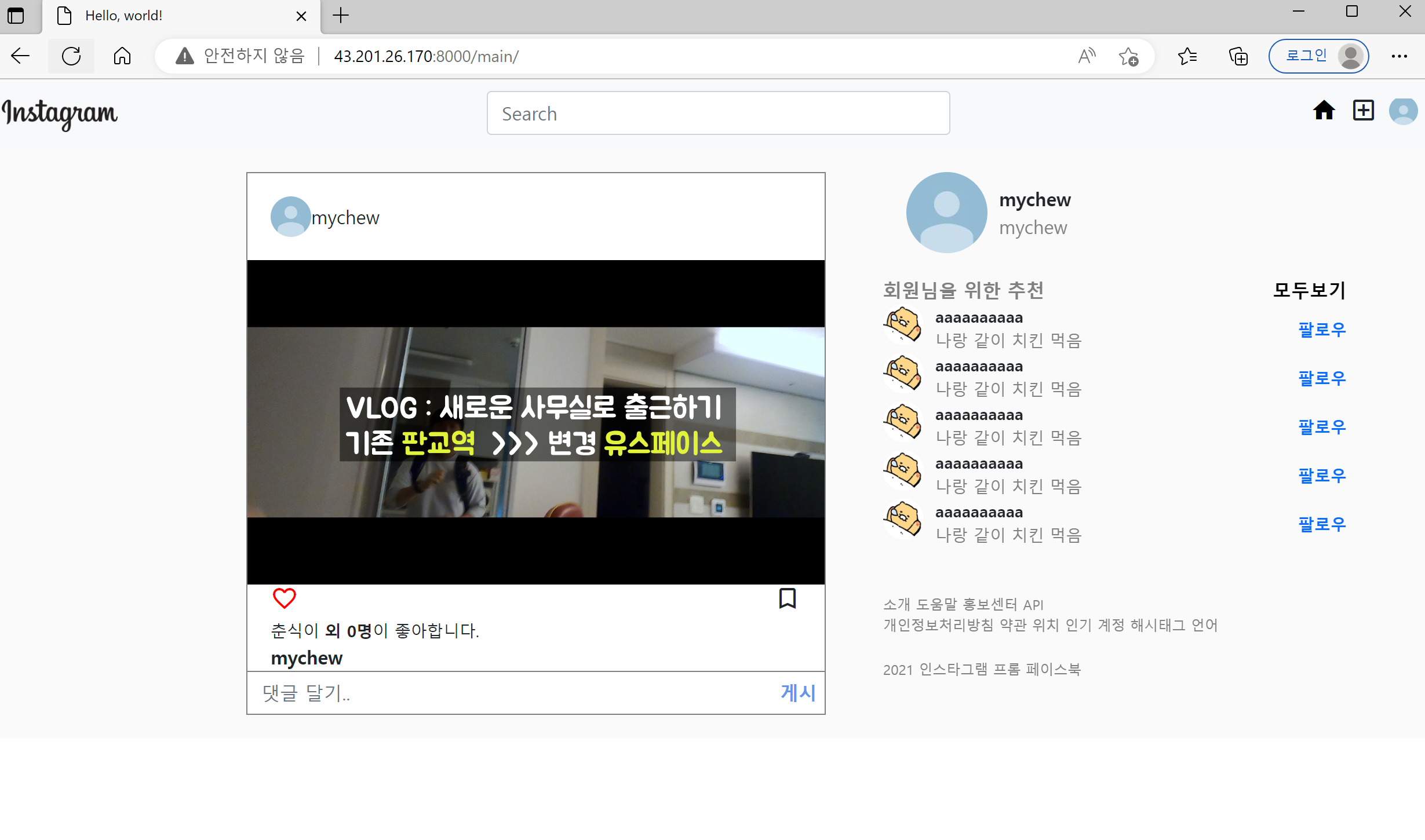Screen dimensions: 1425x840
Task: Click the browser back arrow
Action: (20, 56)
